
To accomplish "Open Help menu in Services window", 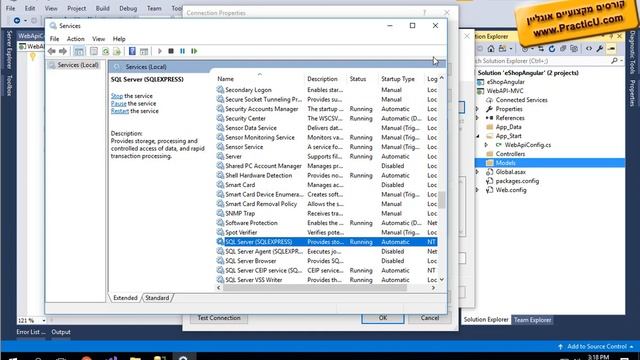I will (119, 39).
